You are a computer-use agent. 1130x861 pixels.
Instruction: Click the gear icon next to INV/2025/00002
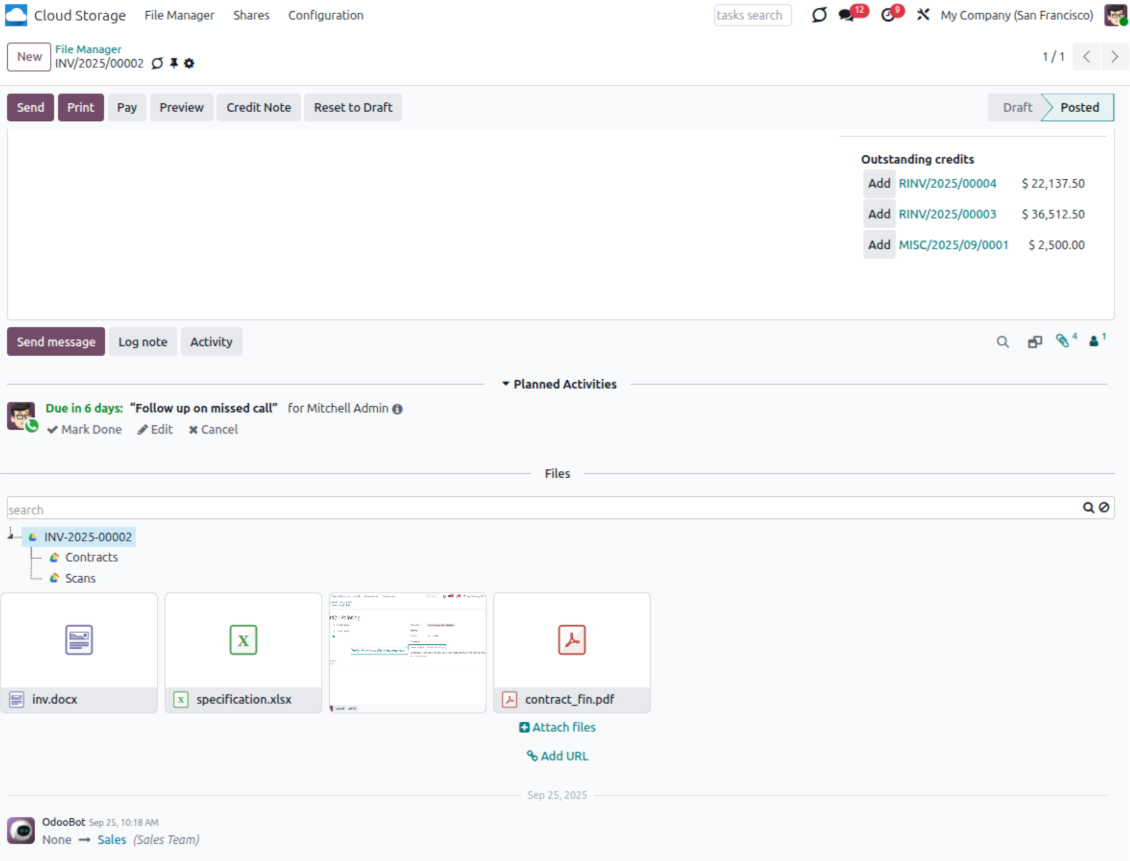[x=189, y=64]
